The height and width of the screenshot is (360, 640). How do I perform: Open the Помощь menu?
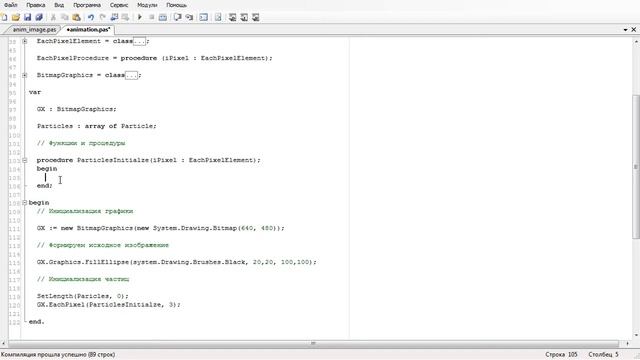click(x=176, y=5)
